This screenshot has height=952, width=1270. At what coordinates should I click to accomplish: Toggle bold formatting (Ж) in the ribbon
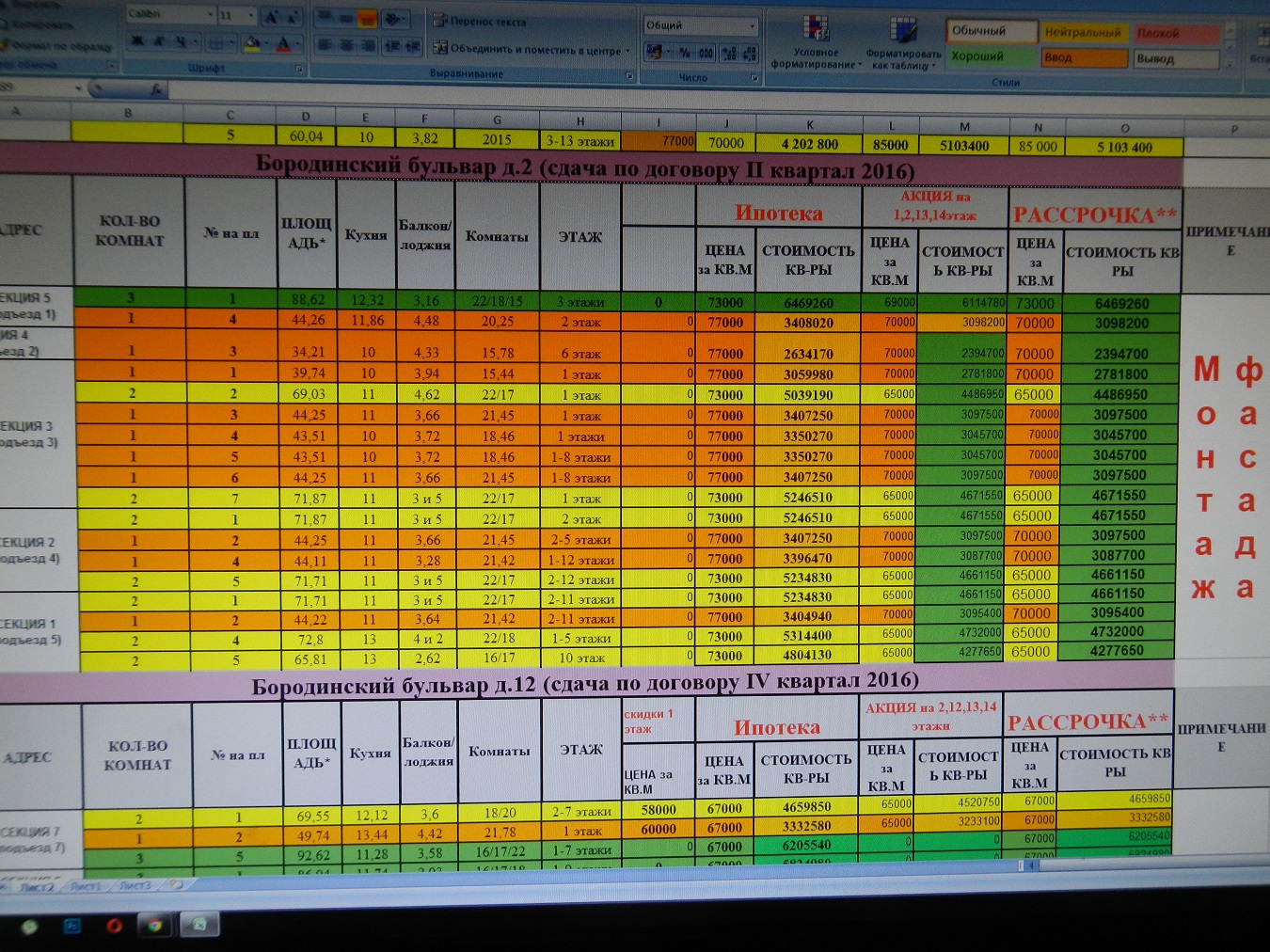pyautogui.click(x=138, y=41)
